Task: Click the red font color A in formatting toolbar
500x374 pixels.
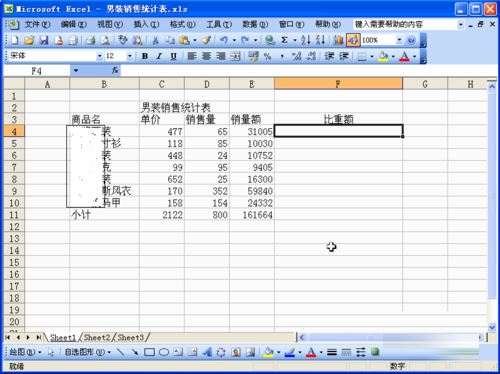Action: 404,56
